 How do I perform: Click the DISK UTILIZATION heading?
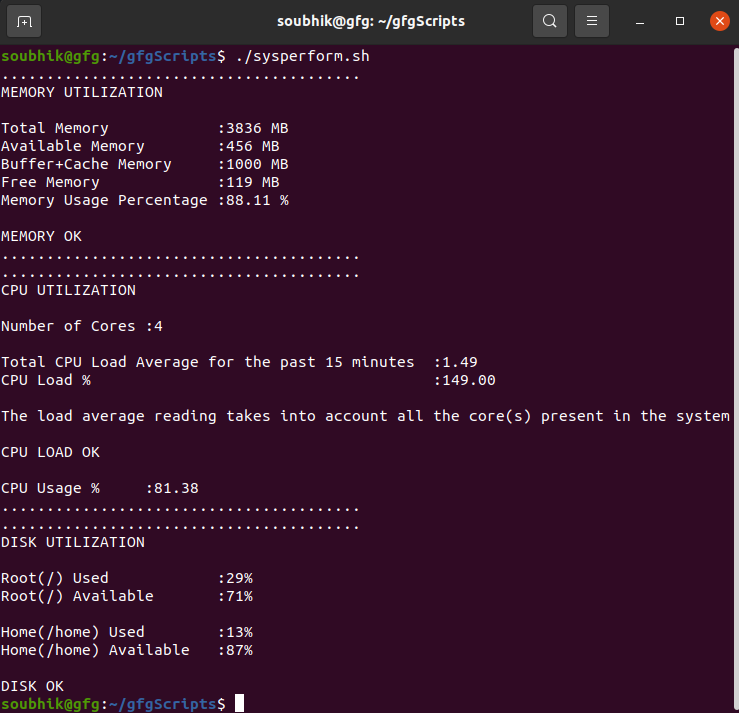click(x=73, y=542)
